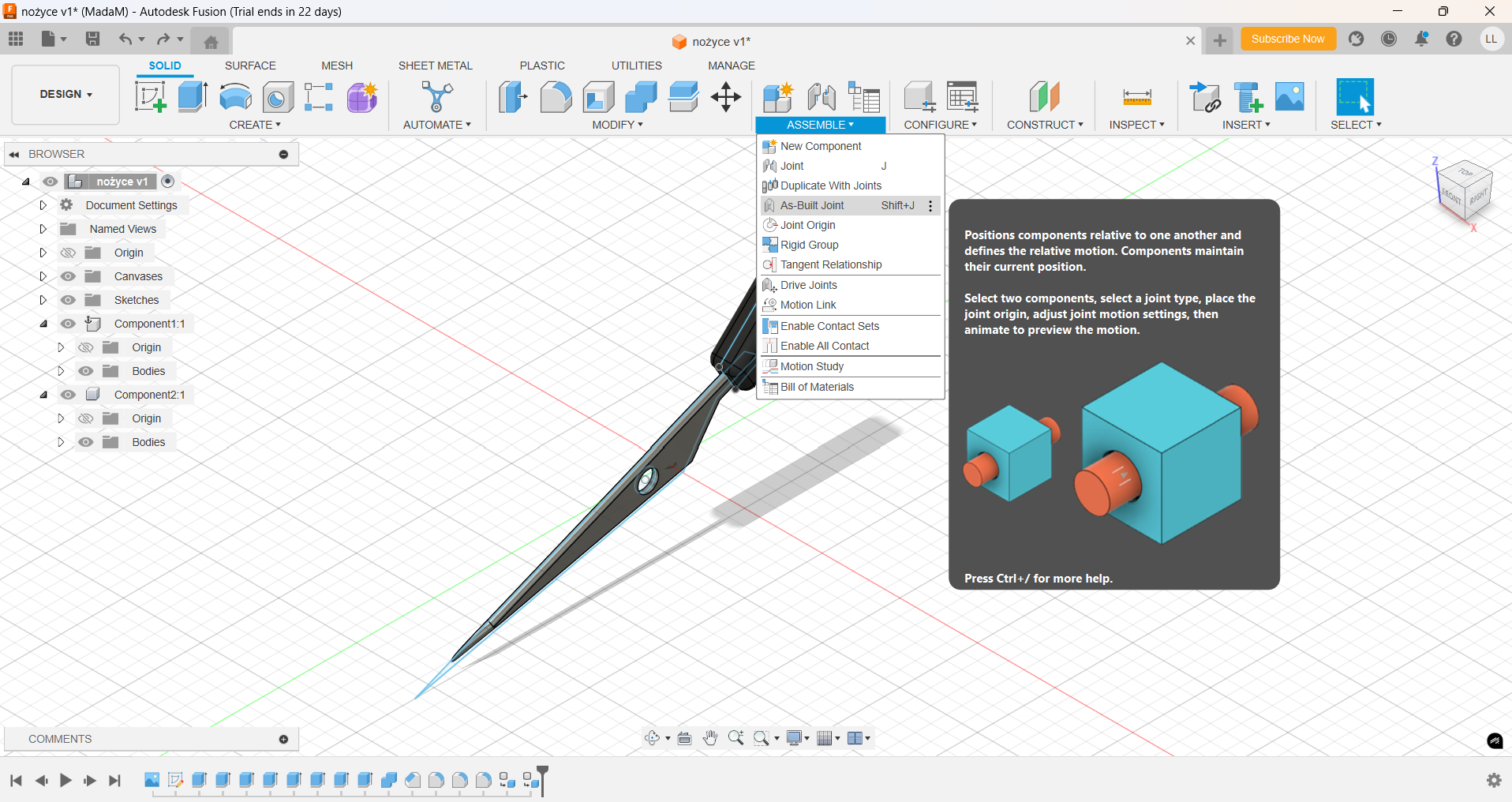Hide Bodies under Component1:1
Viewport: 1512px width, 802px height.
(x=86, y=371)
